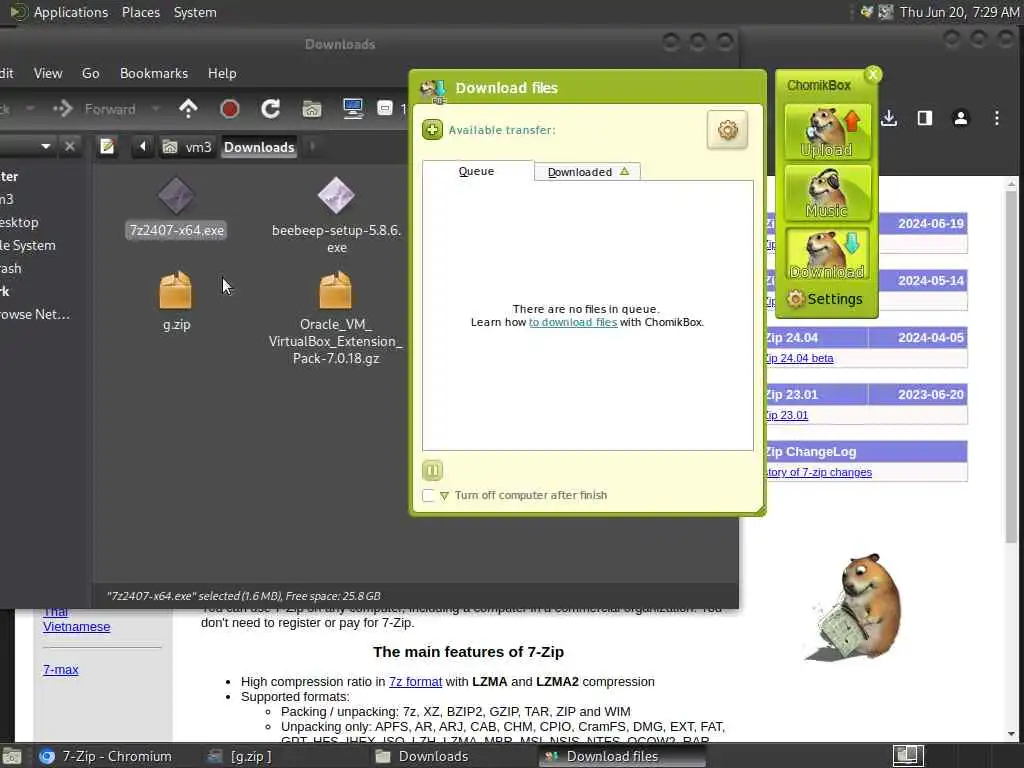Expand the turn off computer options triangle
The height and width of the screenshot is (768, 1024).
[x=444, y=496]
